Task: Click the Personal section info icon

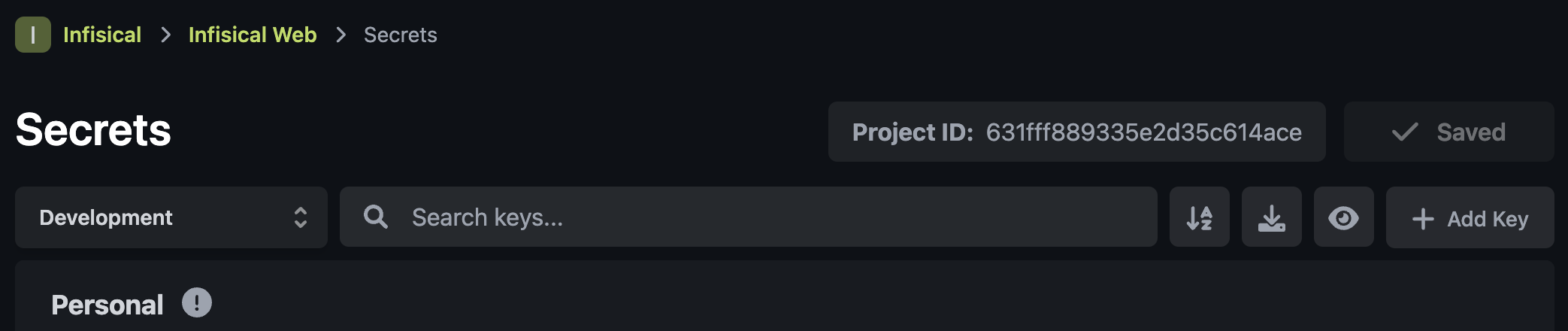Action: point(197,302)
